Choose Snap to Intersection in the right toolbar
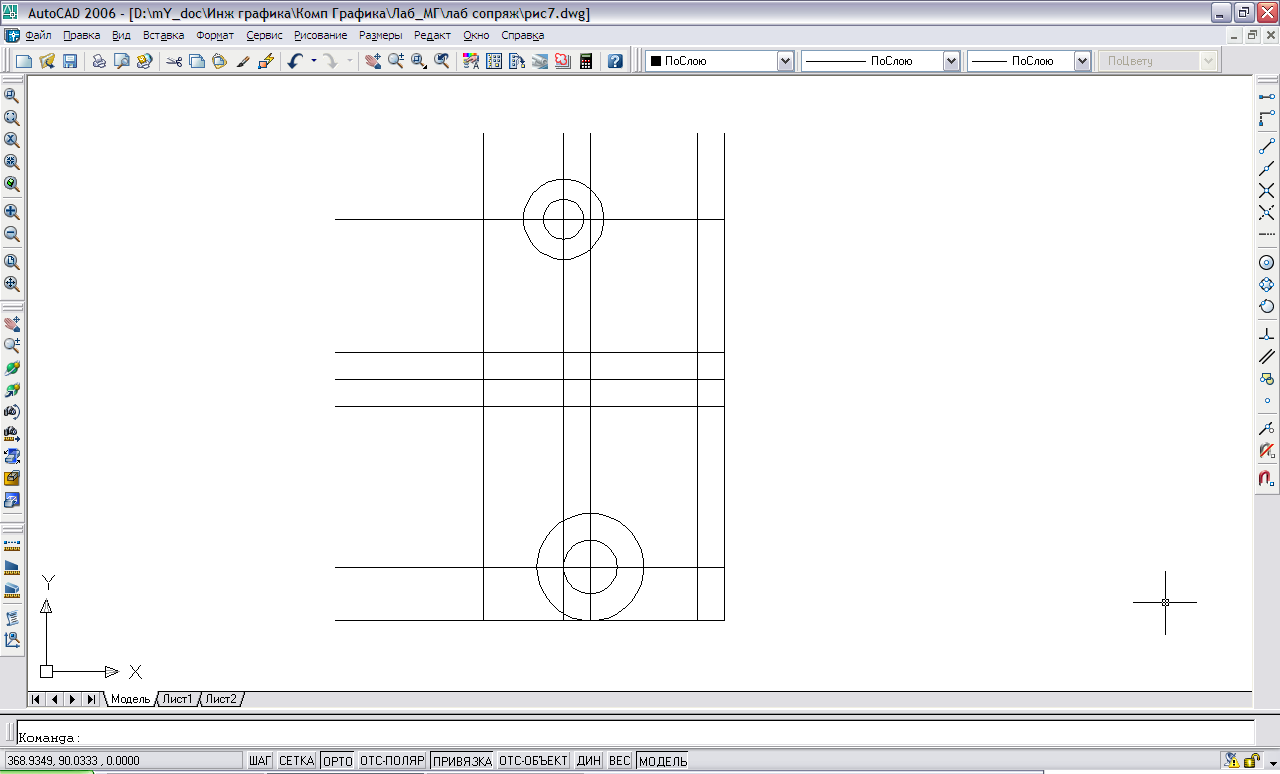This screenshot has height=774, width=1280. [x=1267, y=190]
